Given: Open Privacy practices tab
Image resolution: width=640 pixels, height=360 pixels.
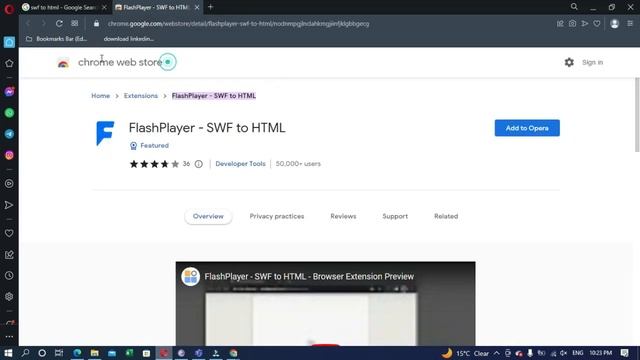Looking at the screenshot, I should (x=277, y=216).
